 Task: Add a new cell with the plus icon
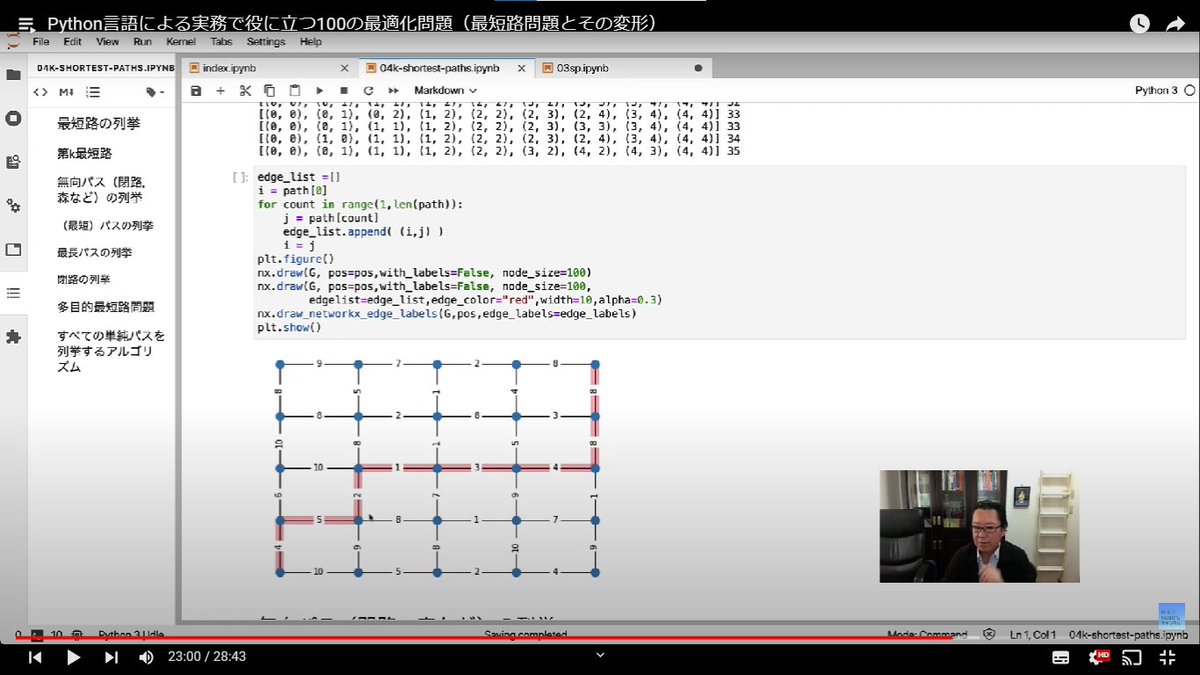tap(220, 90)
